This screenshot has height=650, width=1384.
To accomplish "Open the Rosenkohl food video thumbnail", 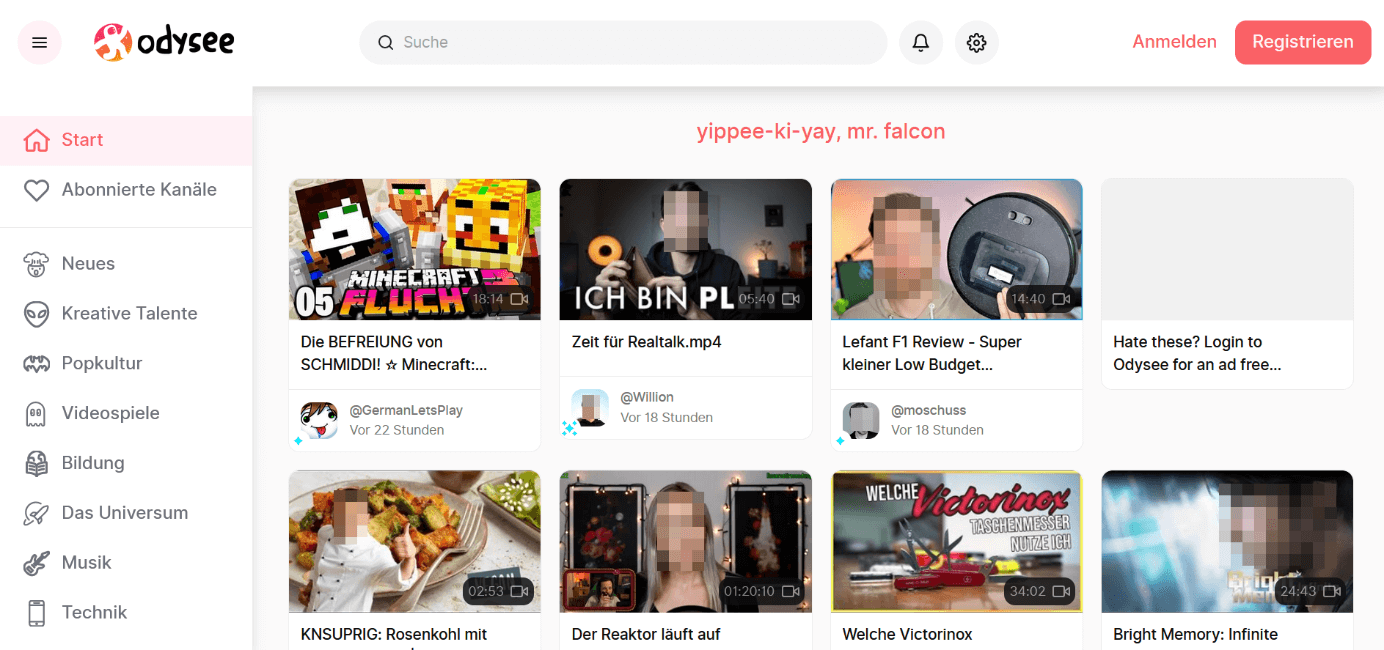I will pos(414,541).
